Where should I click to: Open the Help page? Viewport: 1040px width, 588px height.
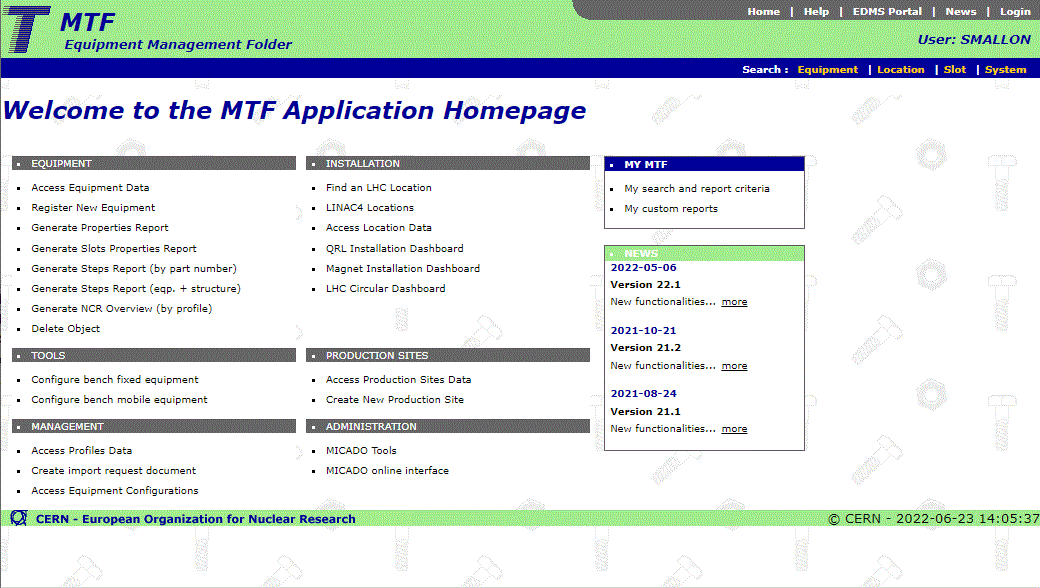coord(816,11)
